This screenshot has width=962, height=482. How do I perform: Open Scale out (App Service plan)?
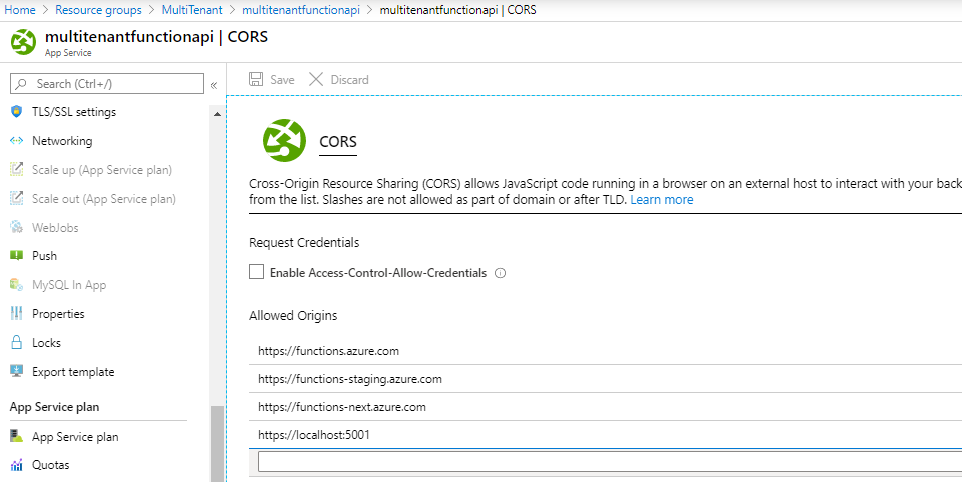[x=104, y=198]
